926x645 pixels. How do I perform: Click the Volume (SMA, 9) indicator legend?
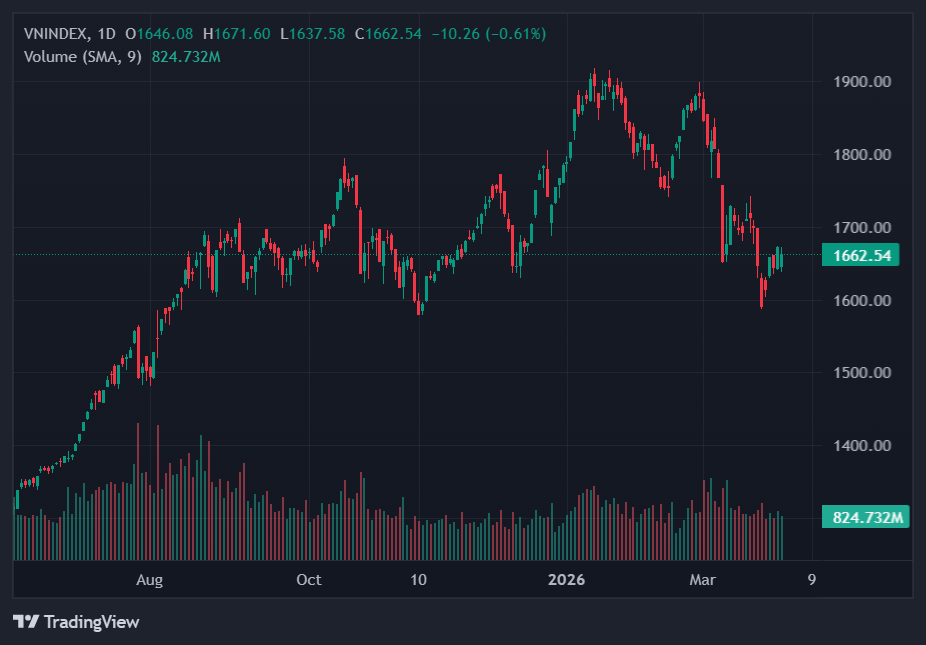pos(82,56)
